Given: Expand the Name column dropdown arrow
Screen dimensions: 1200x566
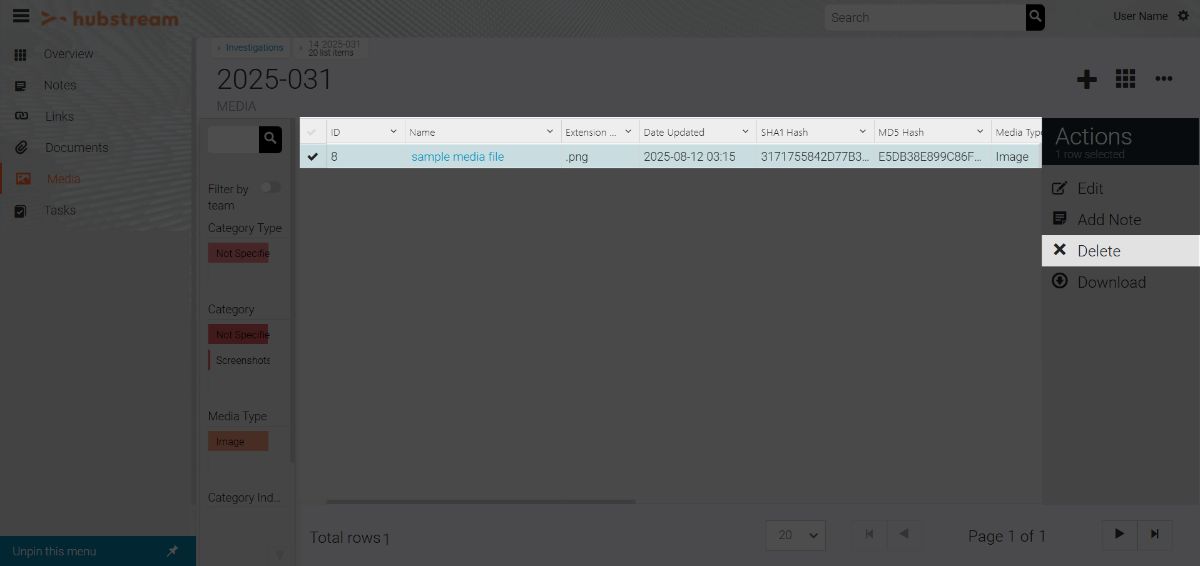Looking at the screenshot, I should (550, 132).
